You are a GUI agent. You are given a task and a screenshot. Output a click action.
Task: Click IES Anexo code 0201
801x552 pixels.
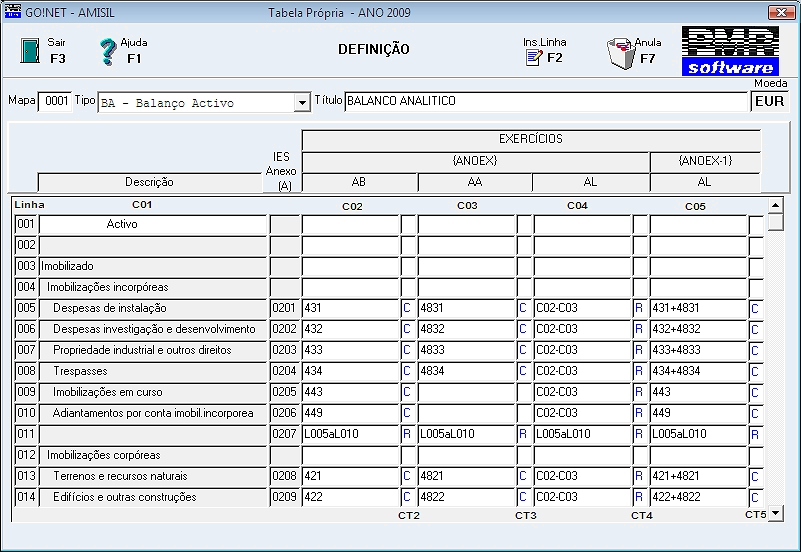pos(285,308)
